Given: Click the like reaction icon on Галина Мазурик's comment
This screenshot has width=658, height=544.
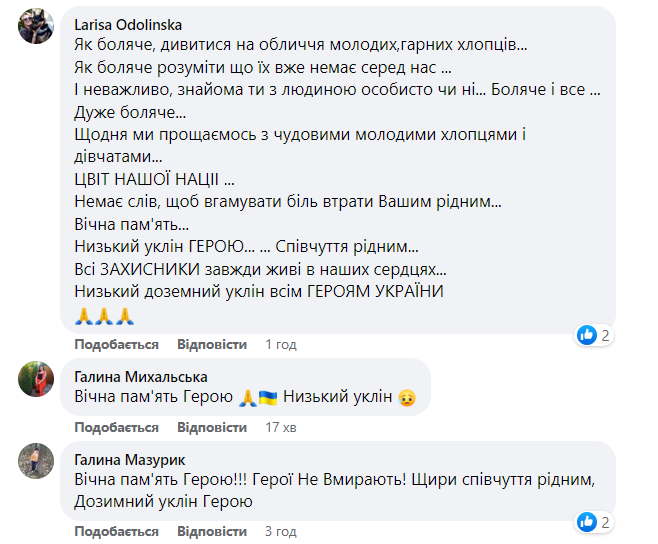Looking at the screenshot, I should 587,522.
